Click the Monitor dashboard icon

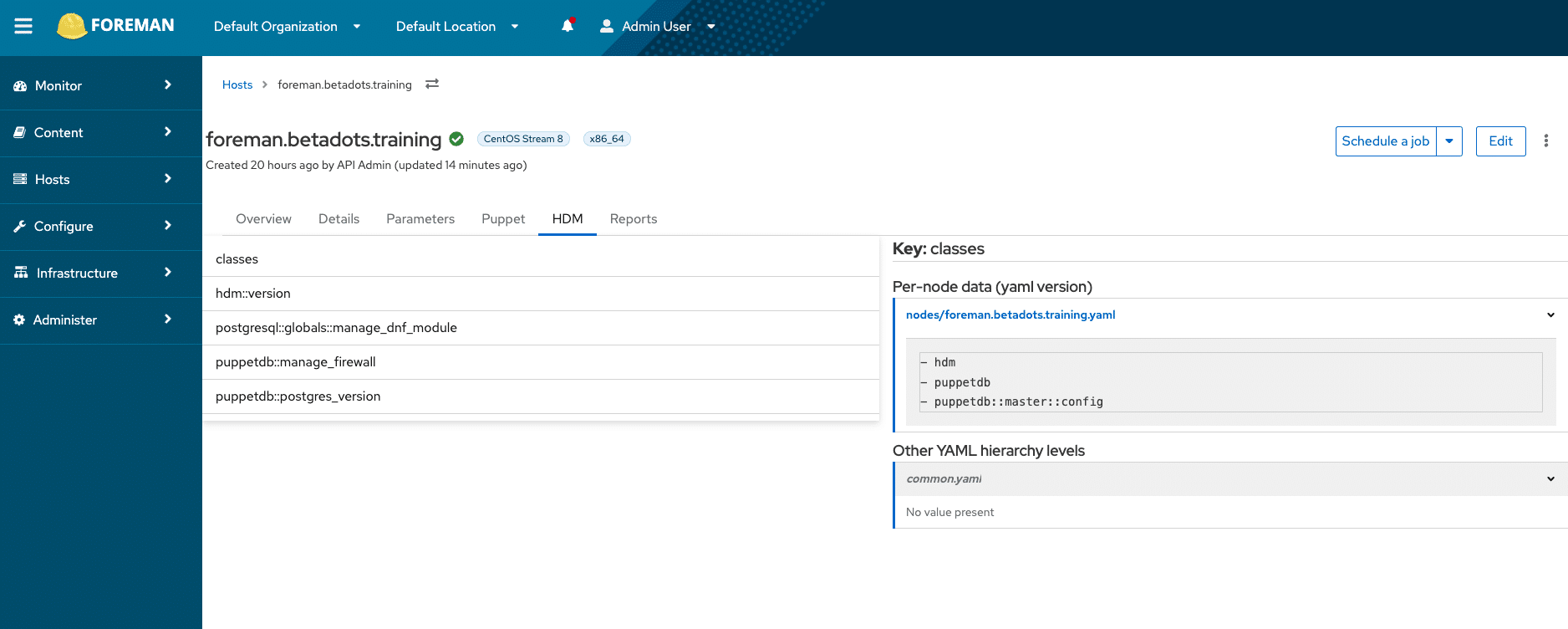click(x=20, y=85)
